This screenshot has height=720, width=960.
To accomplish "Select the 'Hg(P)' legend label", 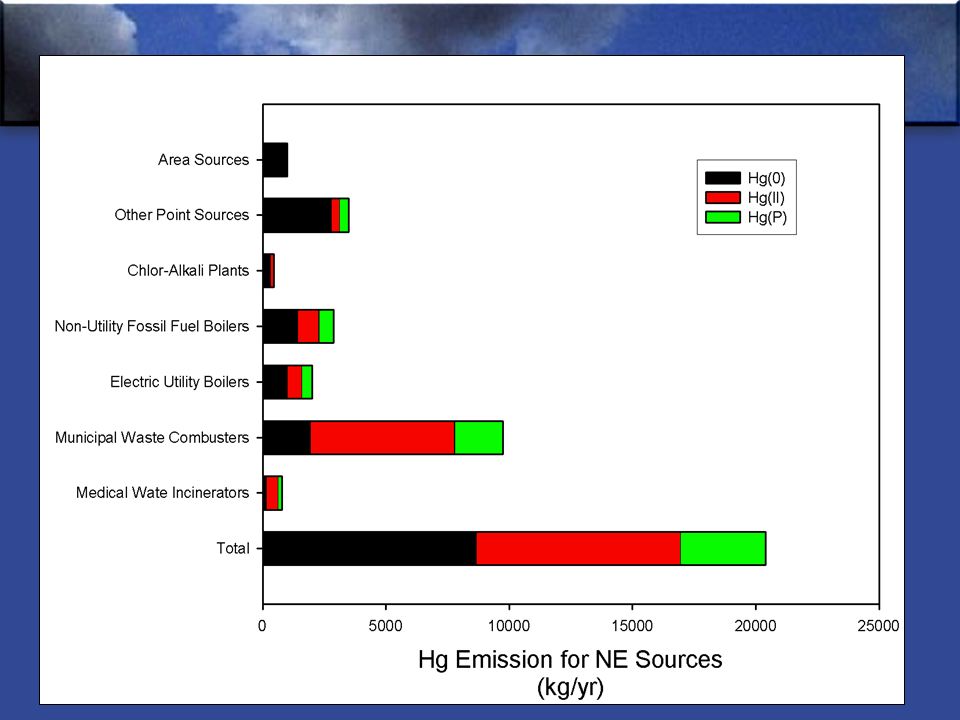I will click(767, 217).
